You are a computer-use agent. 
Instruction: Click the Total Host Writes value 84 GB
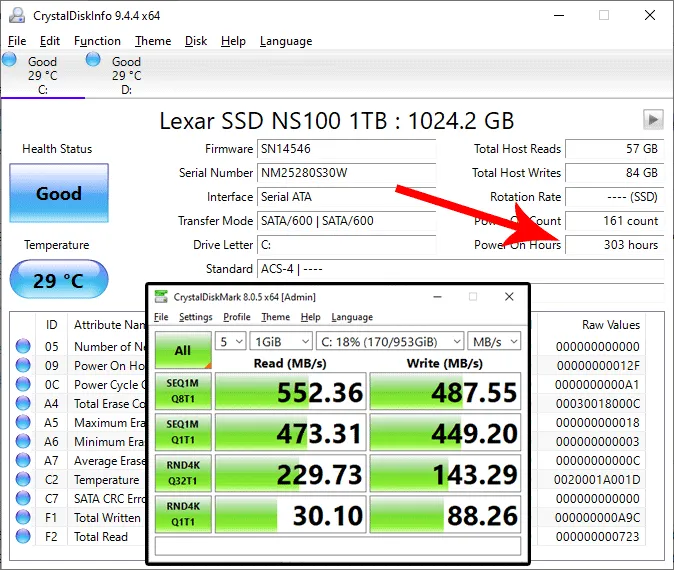pos(615,173)
